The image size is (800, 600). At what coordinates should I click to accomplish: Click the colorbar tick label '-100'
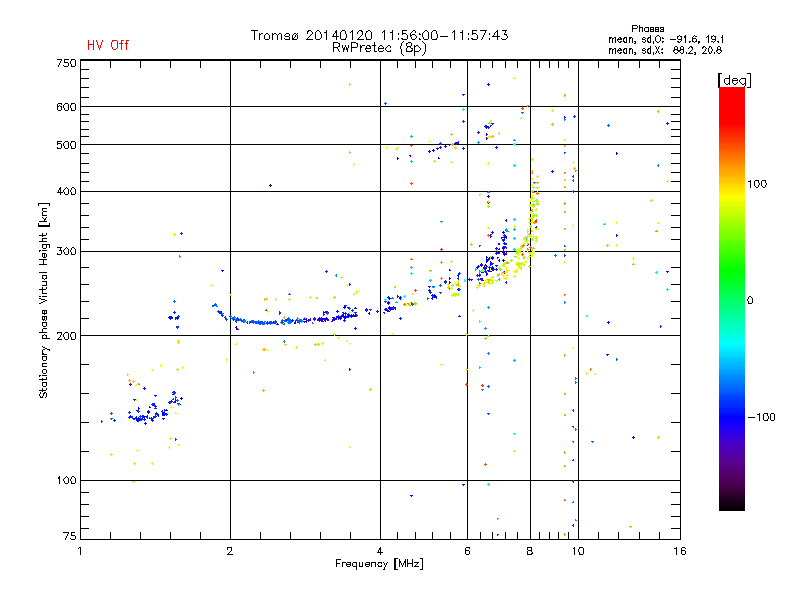(761, 417)
